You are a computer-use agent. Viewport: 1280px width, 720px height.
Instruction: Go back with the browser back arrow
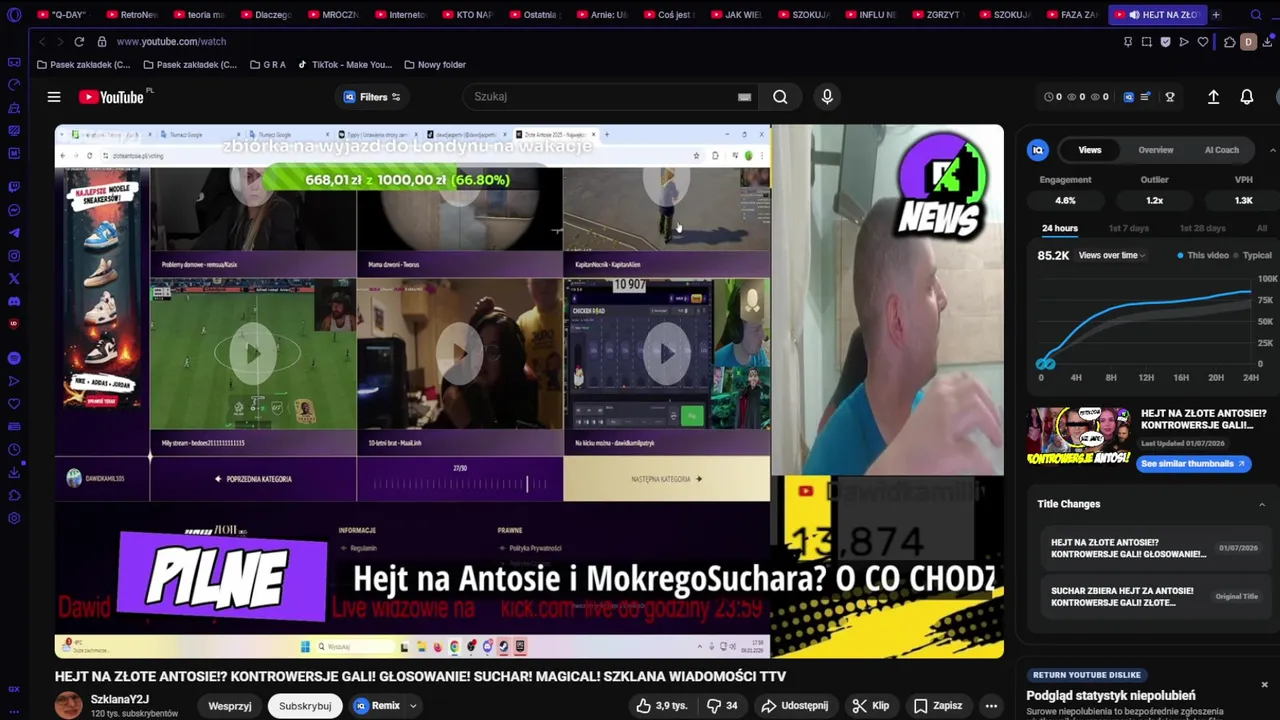(x=41, y=42)
